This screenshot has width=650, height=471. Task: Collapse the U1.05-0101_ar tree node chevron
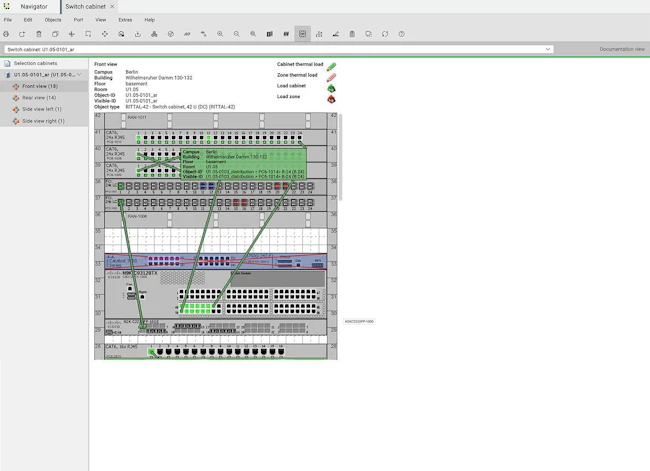point(79,75)
